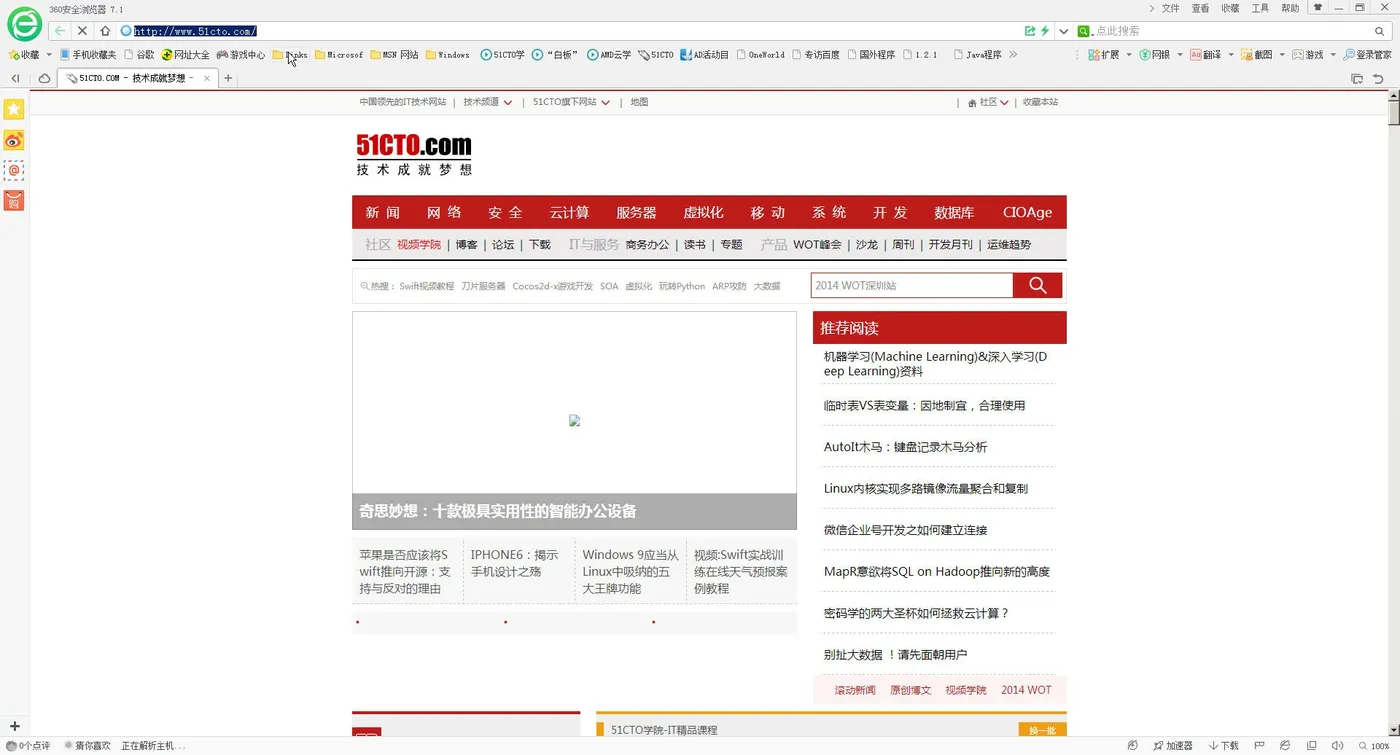Click the speaker mute icon in the status bar
Screen dimensions: 1400x755
tap(1337, 746)
